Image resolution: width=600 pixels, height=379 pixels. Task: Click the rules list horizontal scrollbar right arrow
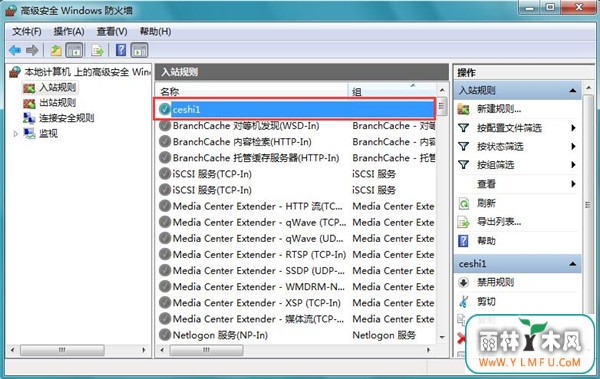[429, 350]
